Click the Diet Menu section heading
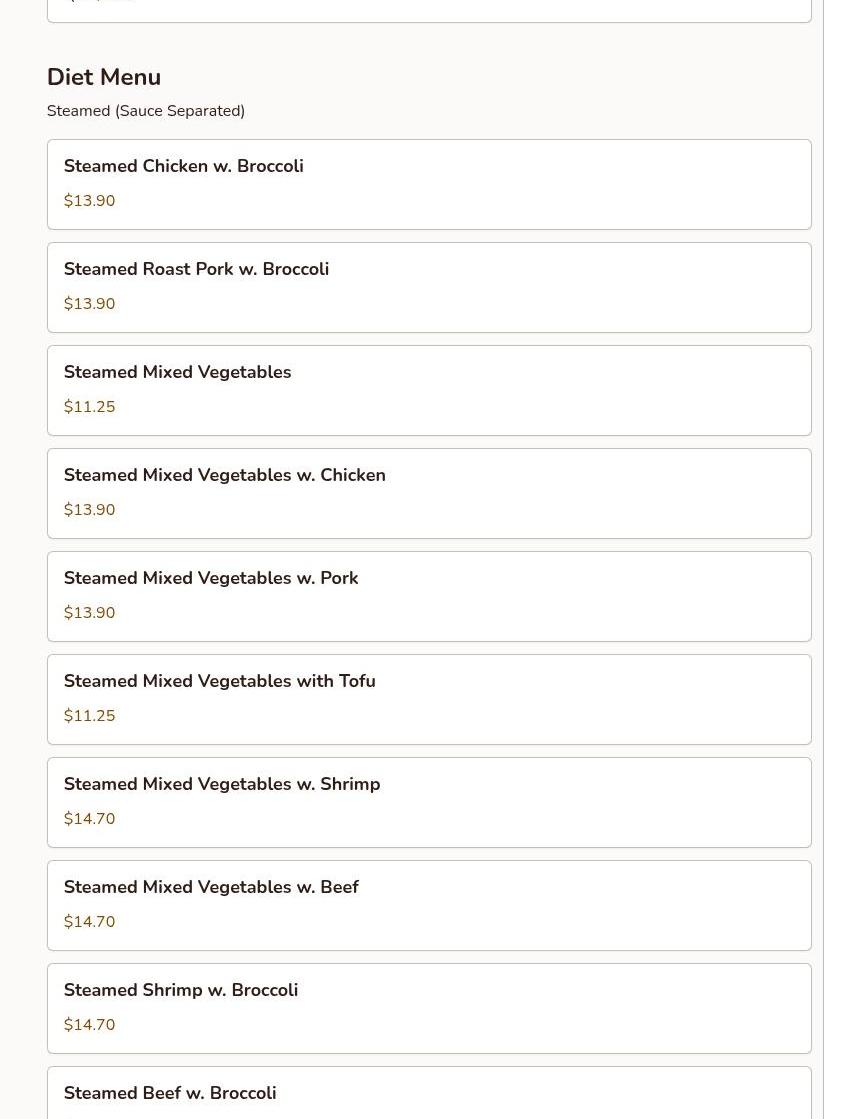The image size is (844, 1119). coord(104,77)
